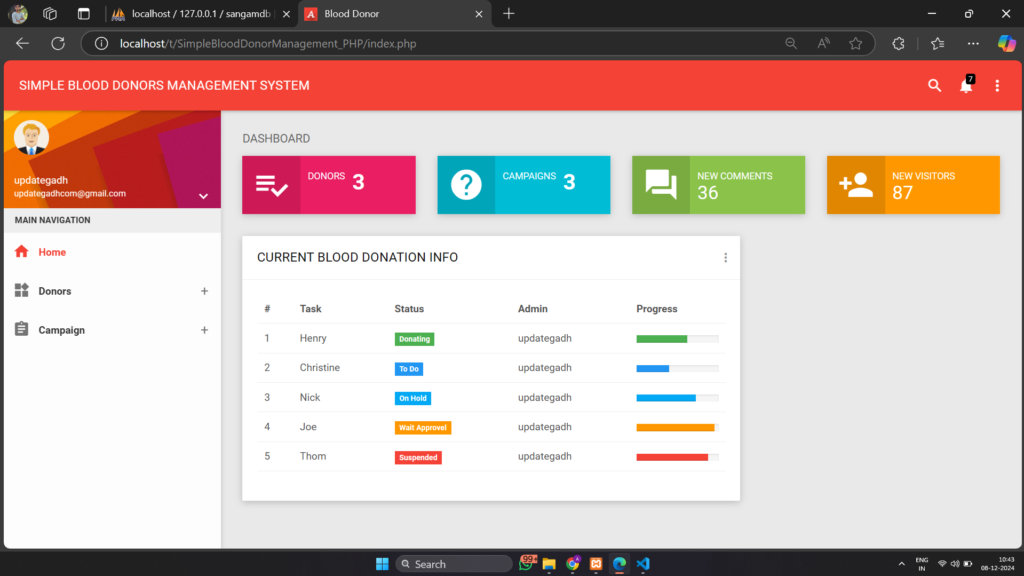This screenshot has width=1024, height=576.
Task: Click the New Comments count 36
Action: pos(707,193)
